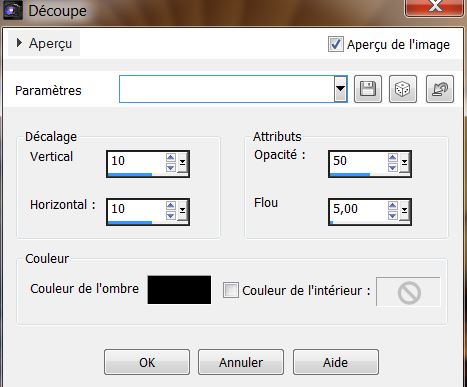Screen dimensions: 467x387
Task: Decrease Horizontal offset with down arrow
Action: tap(171, 216)
